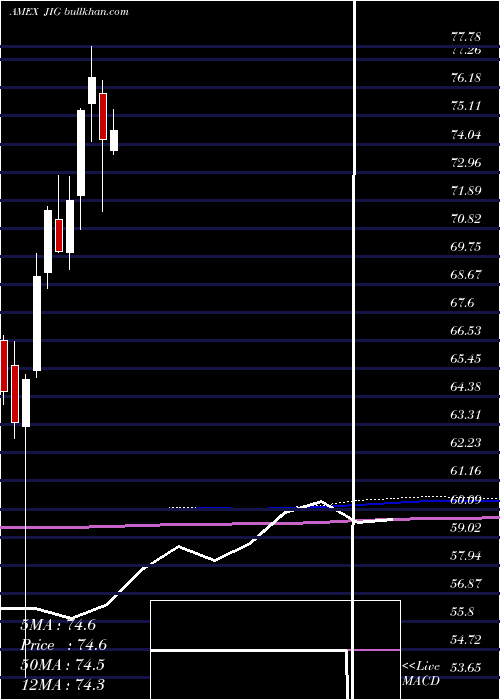Viewport: 500px width, 700px height.
Task: Click the 66.53 price axis label
Action: tap(467, 331)
